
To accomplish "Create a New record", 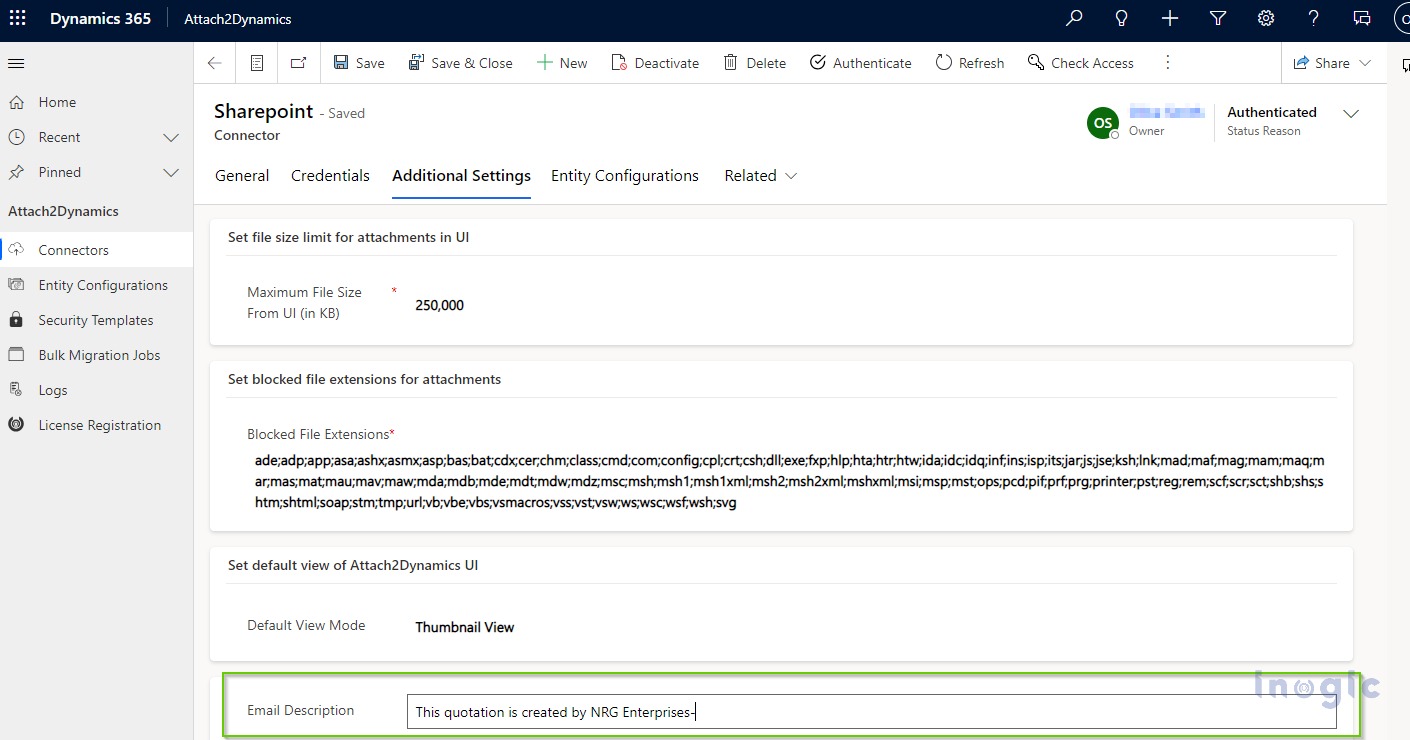I will [562, 63].
